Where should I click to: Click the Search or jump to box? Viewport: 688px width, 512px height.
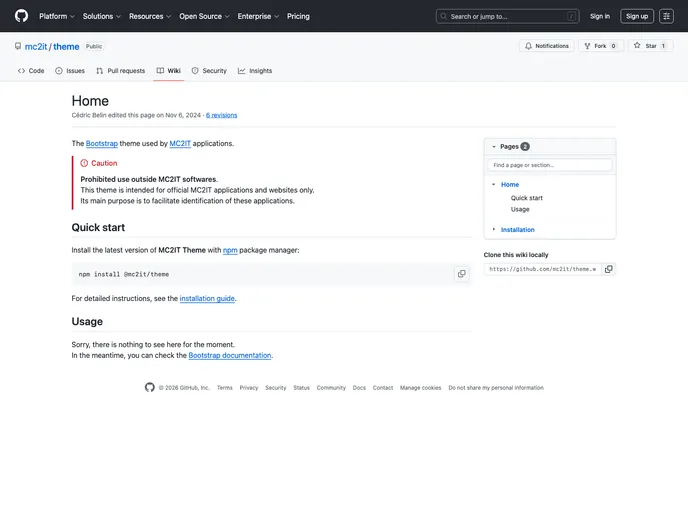tap(507, 16)
